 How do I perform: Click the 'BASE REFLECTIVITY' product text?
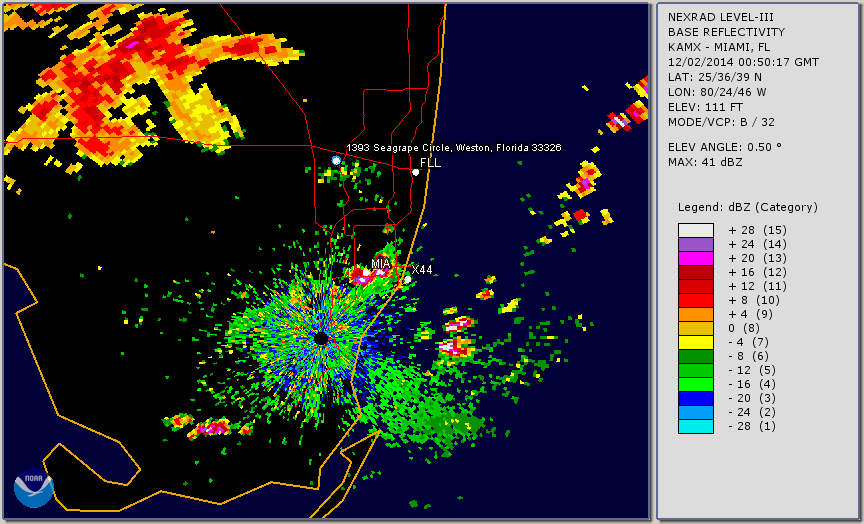(x=726, y=33)
